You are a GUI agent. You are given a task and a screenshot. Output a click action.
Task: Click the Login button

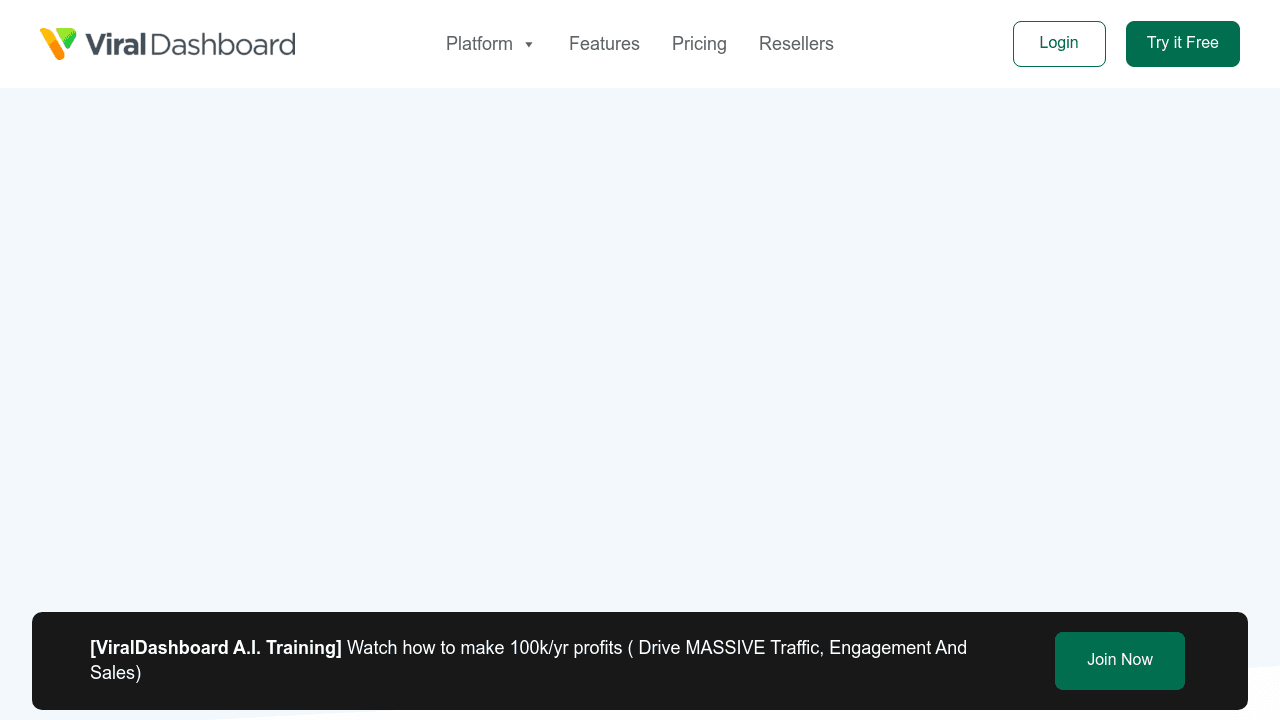point(1059,43)
